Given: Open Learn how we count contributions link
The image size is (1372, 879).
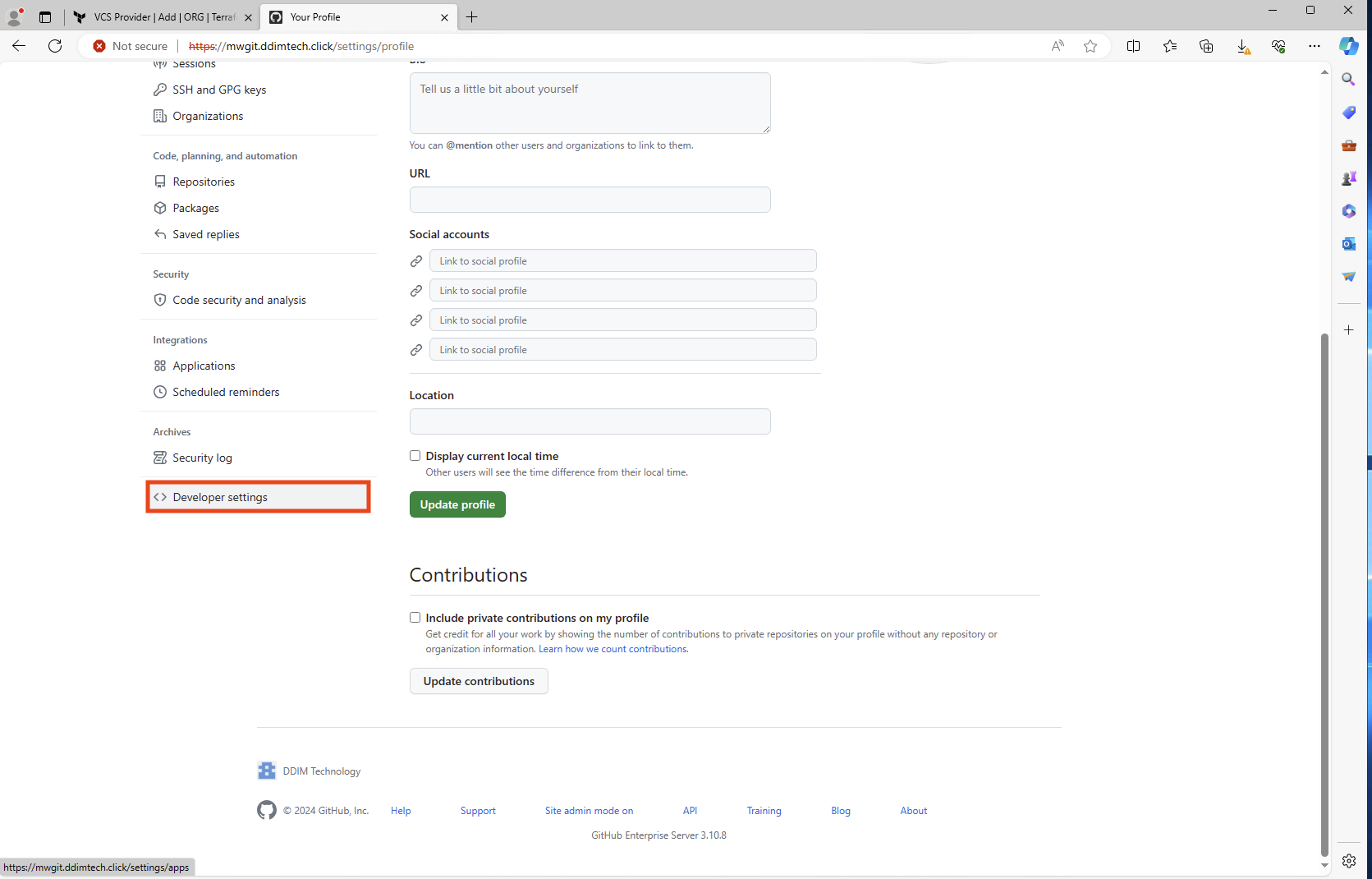Looking at the screenshot, I should 613,649.
